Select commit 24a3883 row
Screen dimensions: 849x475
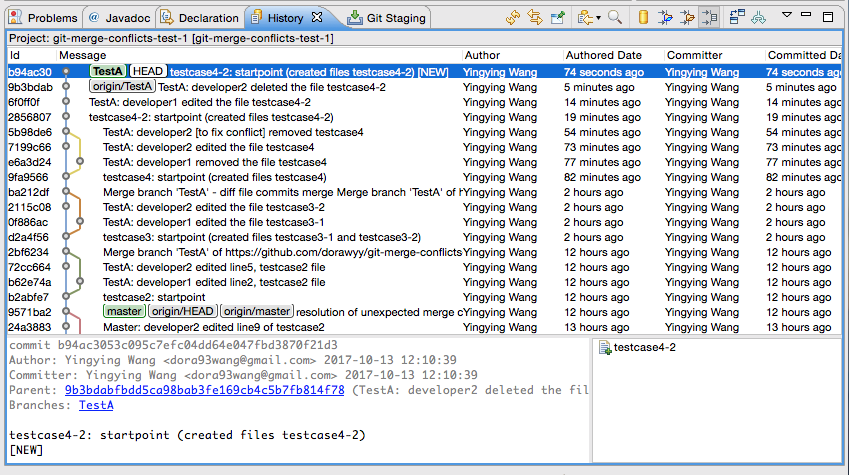(x=424, y=327)
